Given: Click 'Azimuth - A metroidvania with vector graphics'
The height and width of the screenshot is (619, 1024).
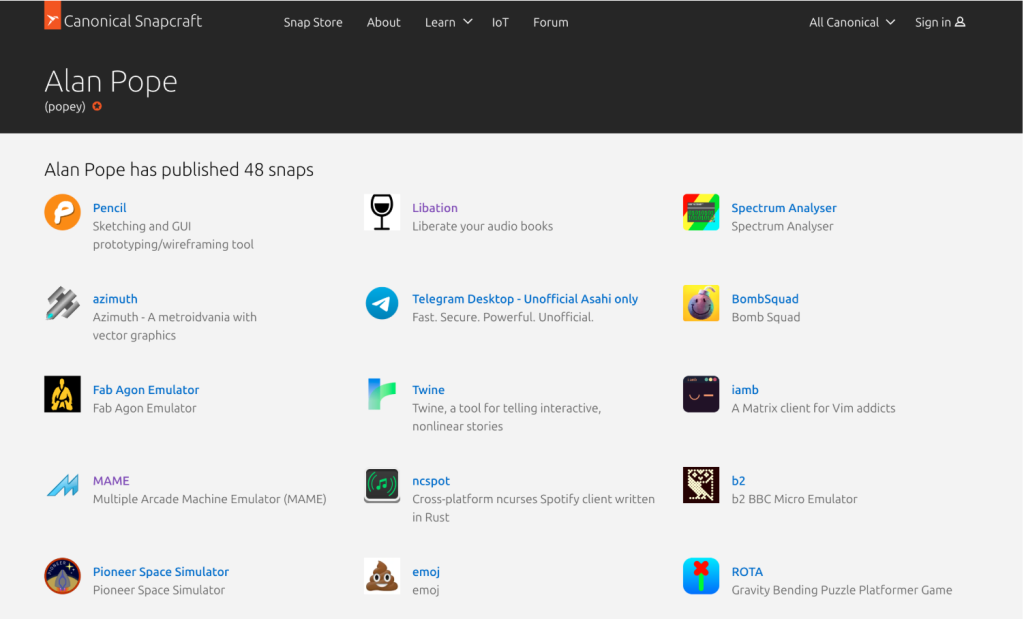Looking at the screenshot, I should pos(174,326).
